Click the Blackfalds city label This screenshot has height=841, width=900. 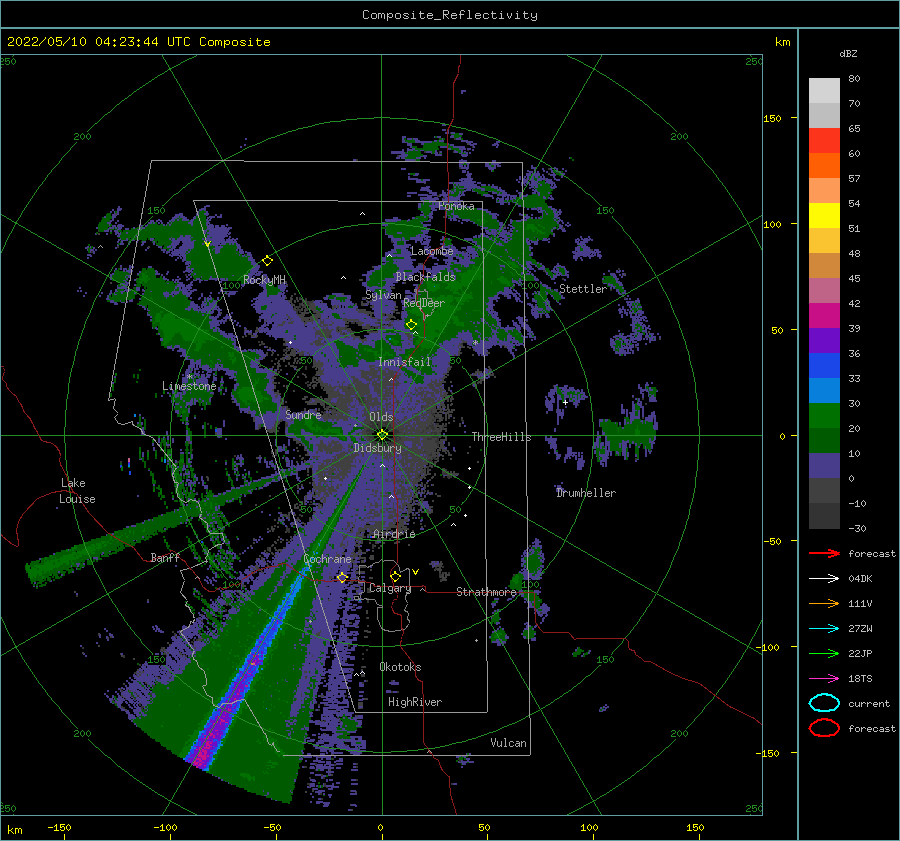tap(425, 277)
